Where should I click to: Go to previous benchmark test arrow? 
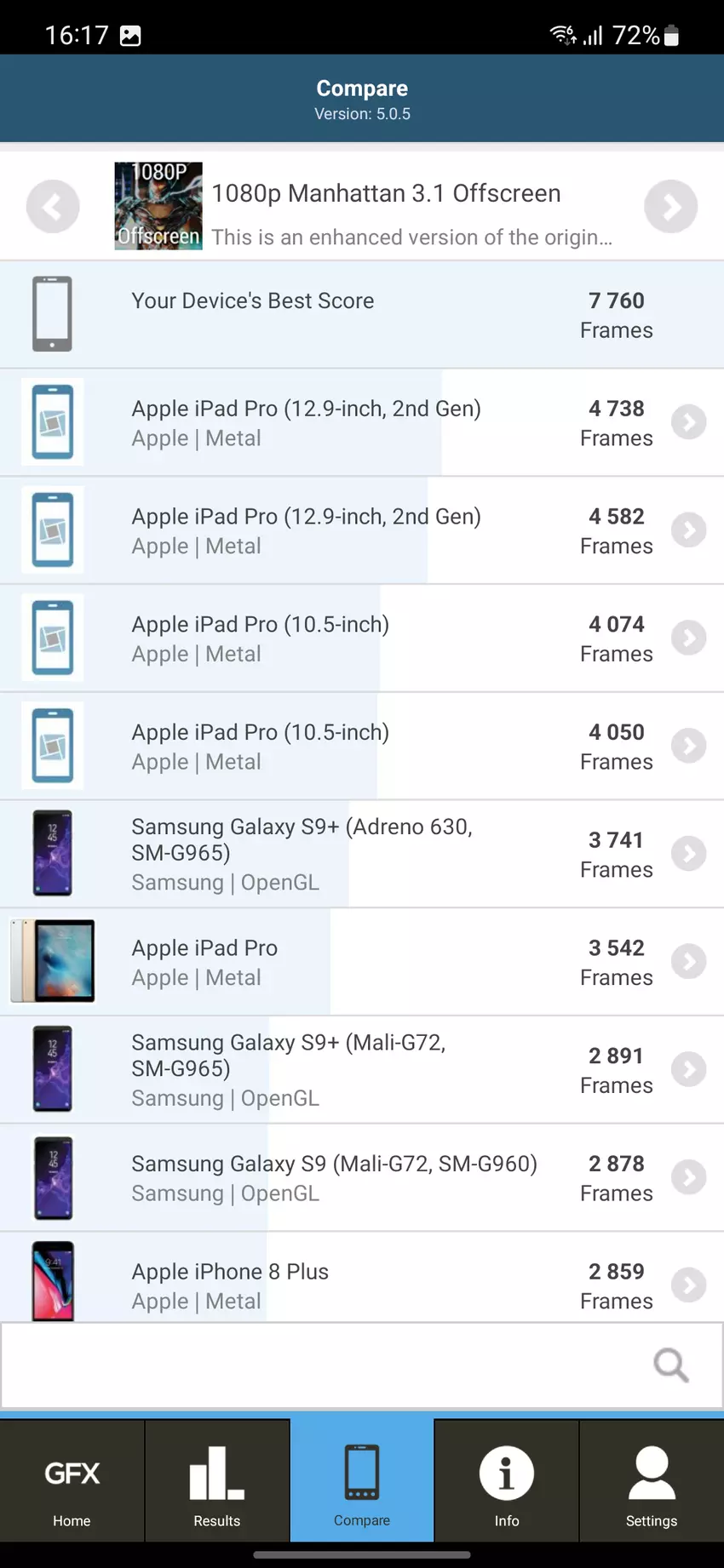tap(53, 207)
